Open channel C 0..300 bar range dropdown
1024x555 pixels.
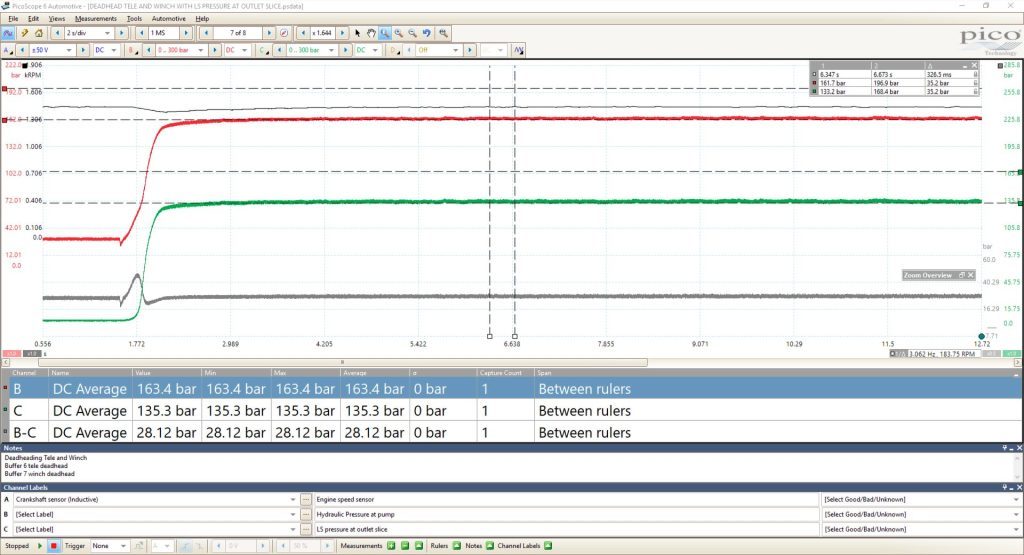(x=331, y=50)
